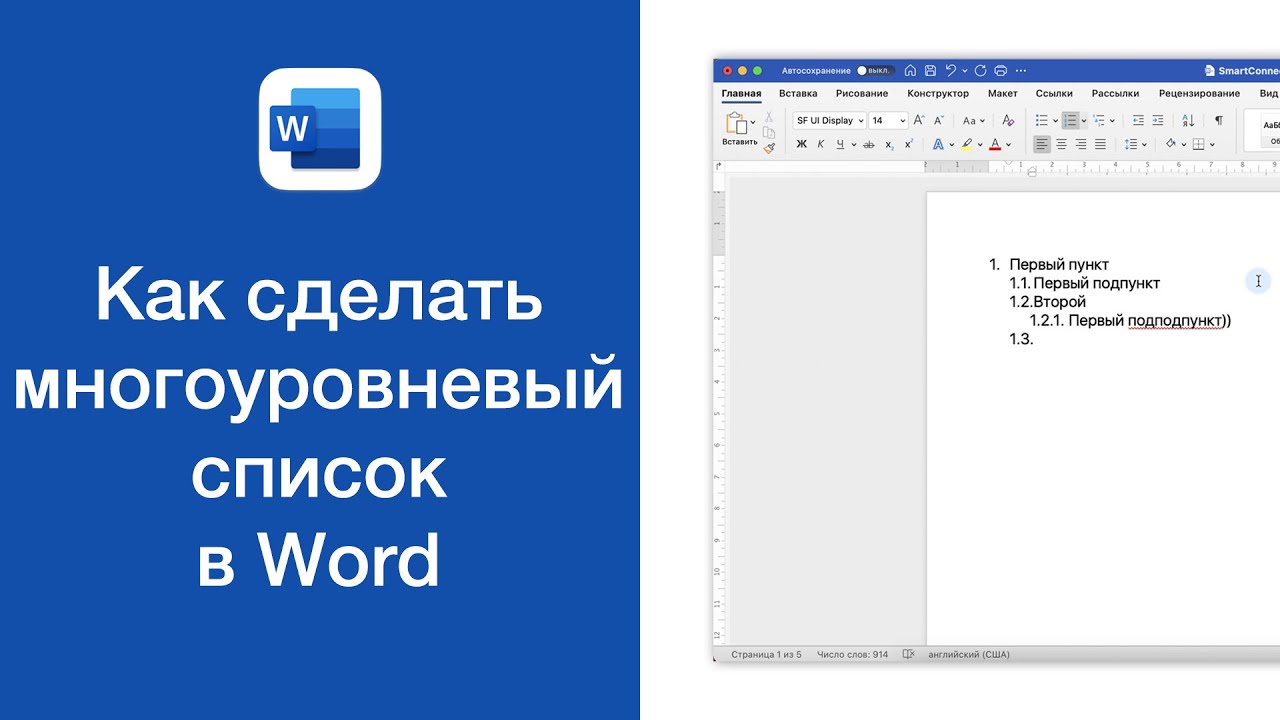Switch to the Ссылки tab
This screenshot has height=720, width=1280.
(x=1054, y=93)
